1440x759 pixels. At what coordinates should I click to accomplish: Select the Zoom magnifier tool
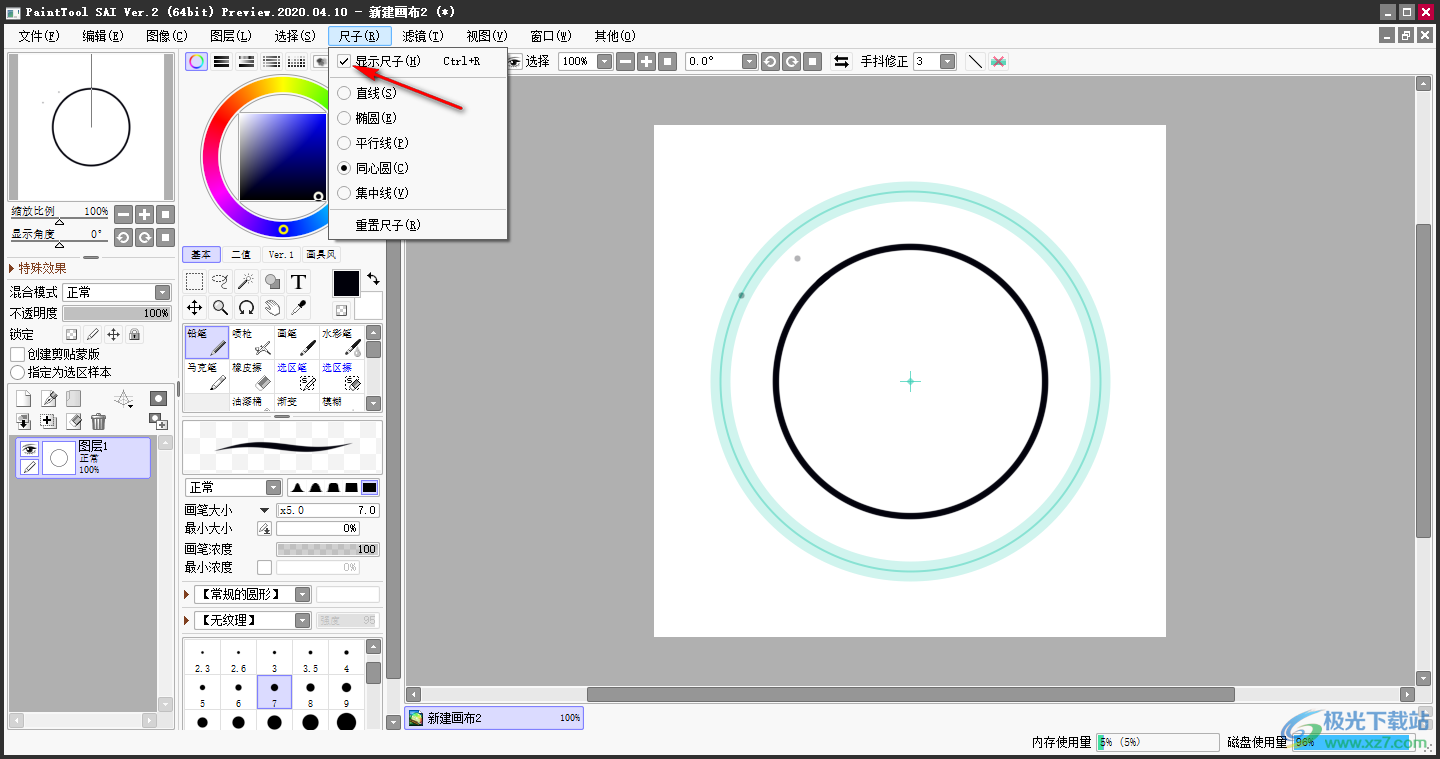pos(220,308)
